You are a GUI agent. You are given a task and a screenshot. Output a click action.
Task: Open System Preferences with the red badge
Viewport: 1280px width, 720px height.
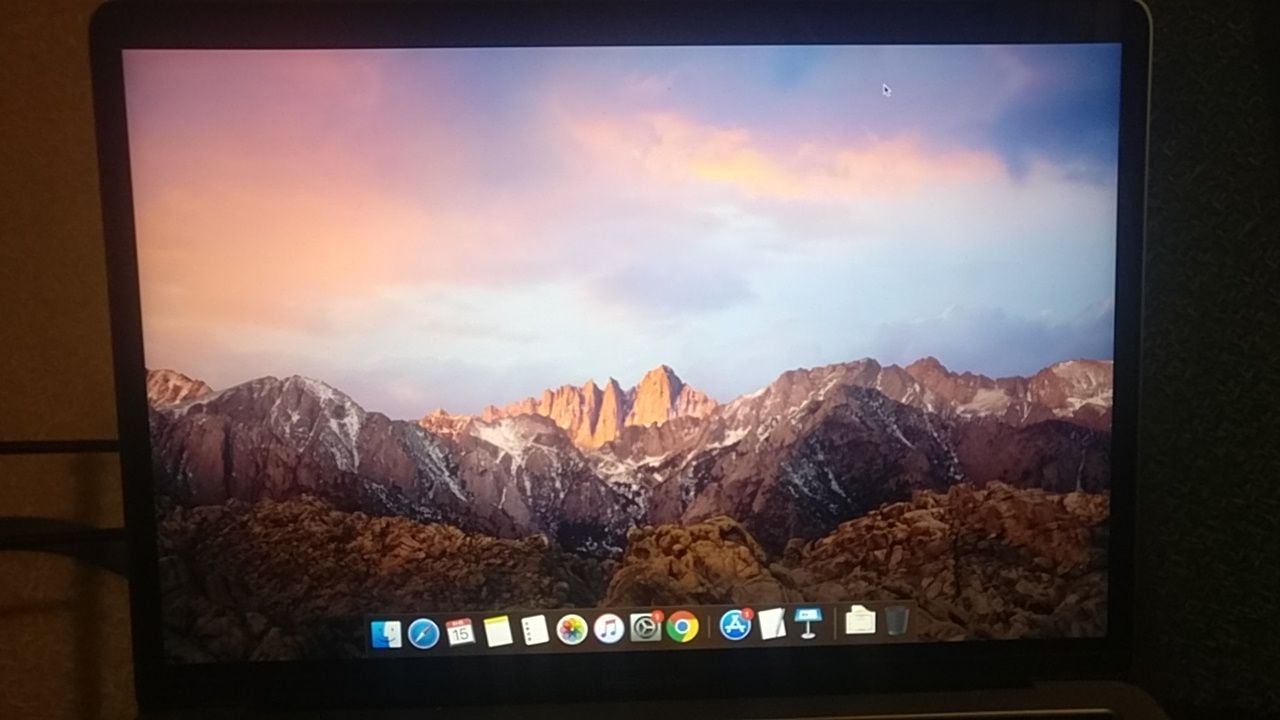point(646,627)
